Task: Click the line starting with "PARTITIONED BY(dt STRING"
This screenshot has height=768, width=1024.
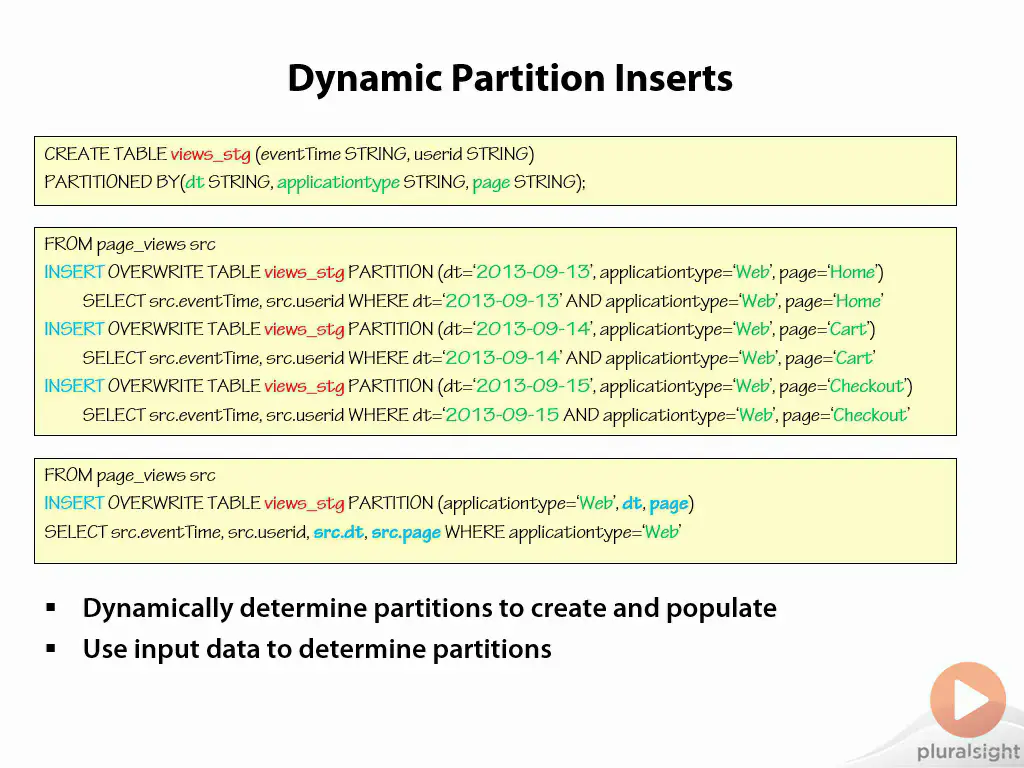Action: coord(315,182)
